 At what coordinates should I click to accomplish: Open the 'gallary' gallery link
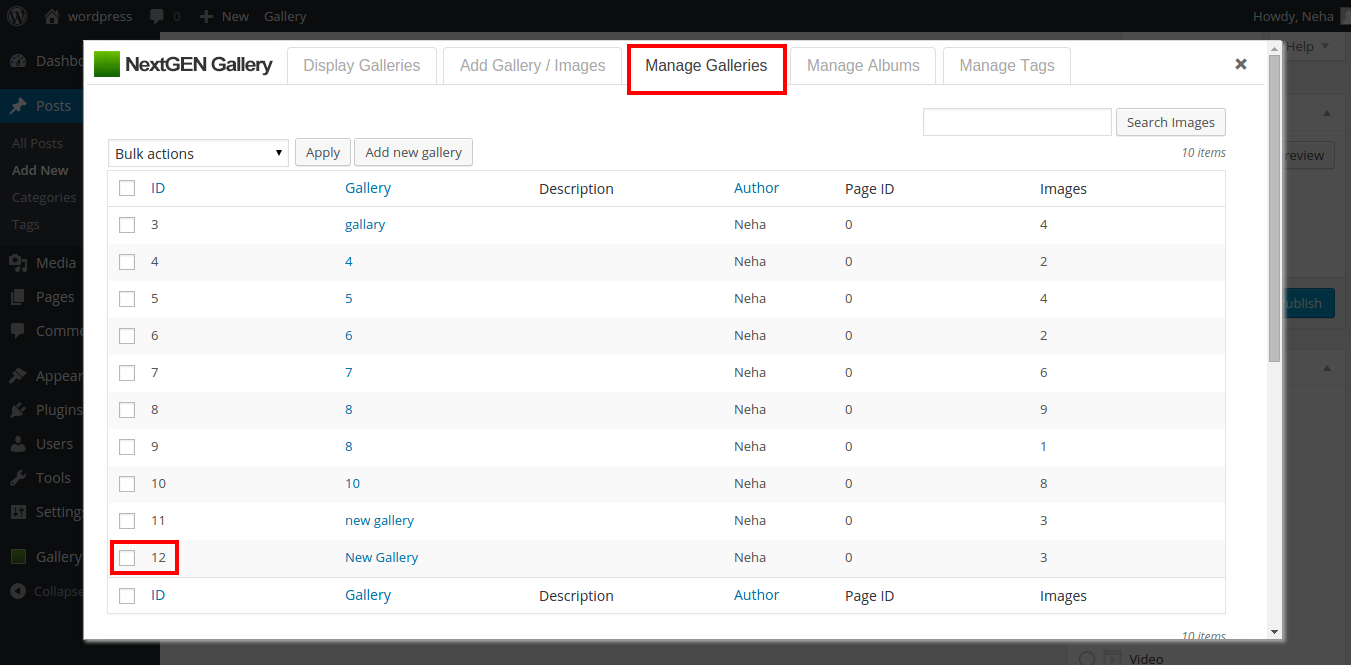[x=365, y=225]
